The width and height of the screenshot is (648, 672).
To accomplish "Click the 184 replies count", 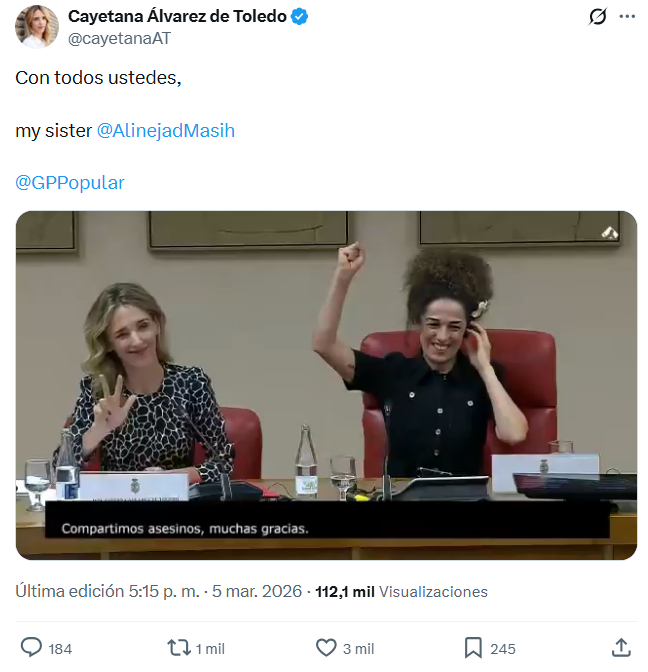I will pyautogui.click(x=60, y=649).
